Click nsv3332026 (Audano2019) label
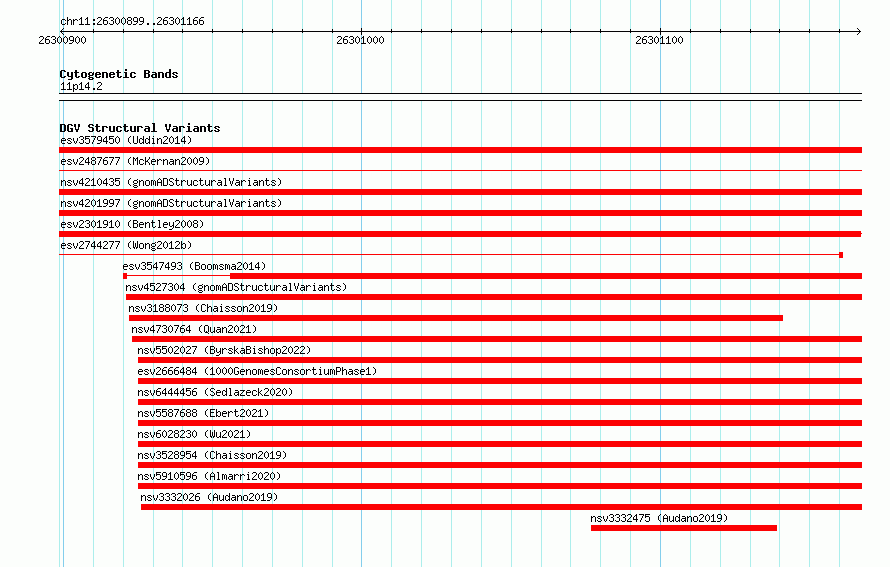The width and height of the screenshot is (890, 567). (209, 497)
